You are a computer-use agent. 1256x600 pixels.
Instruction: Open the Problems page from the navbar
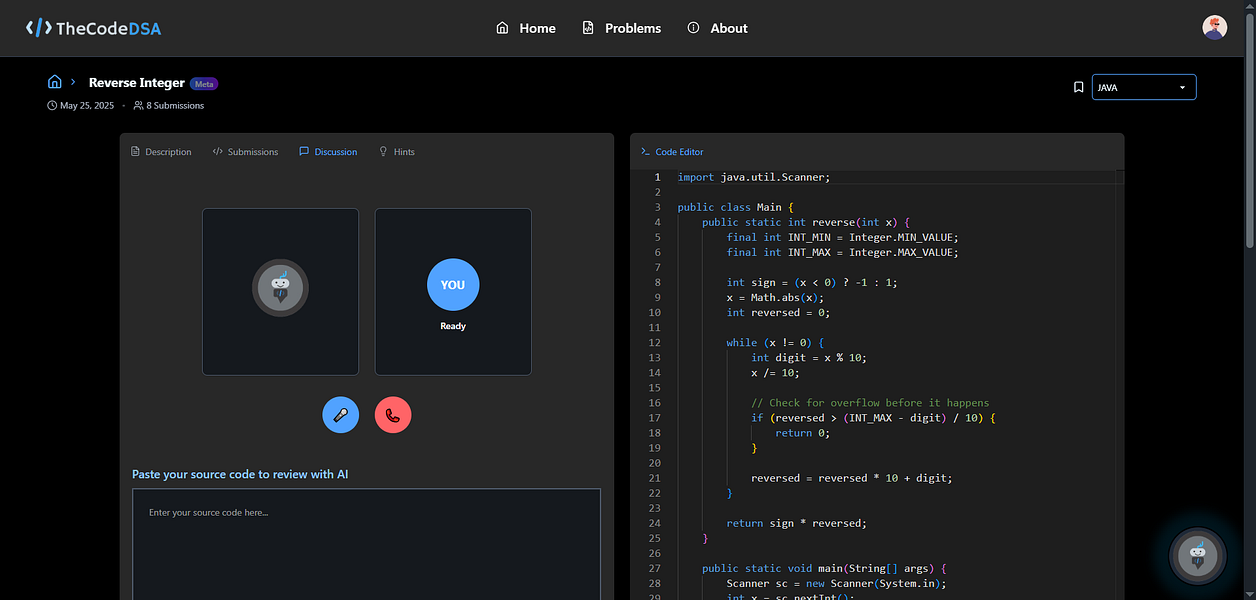620,28
